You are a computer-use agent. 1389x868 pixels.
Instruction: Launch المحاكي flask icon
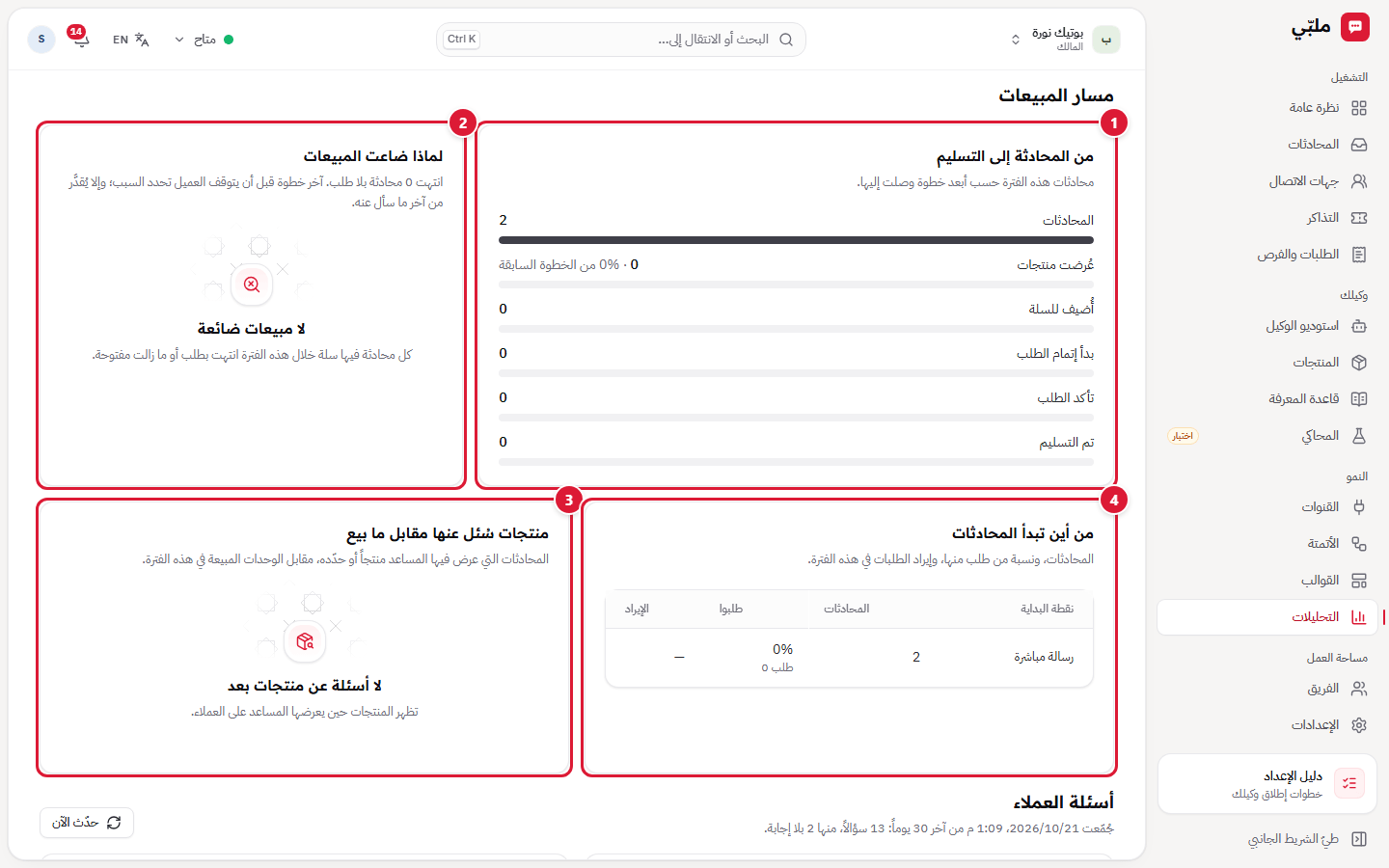coord(1359,436)
